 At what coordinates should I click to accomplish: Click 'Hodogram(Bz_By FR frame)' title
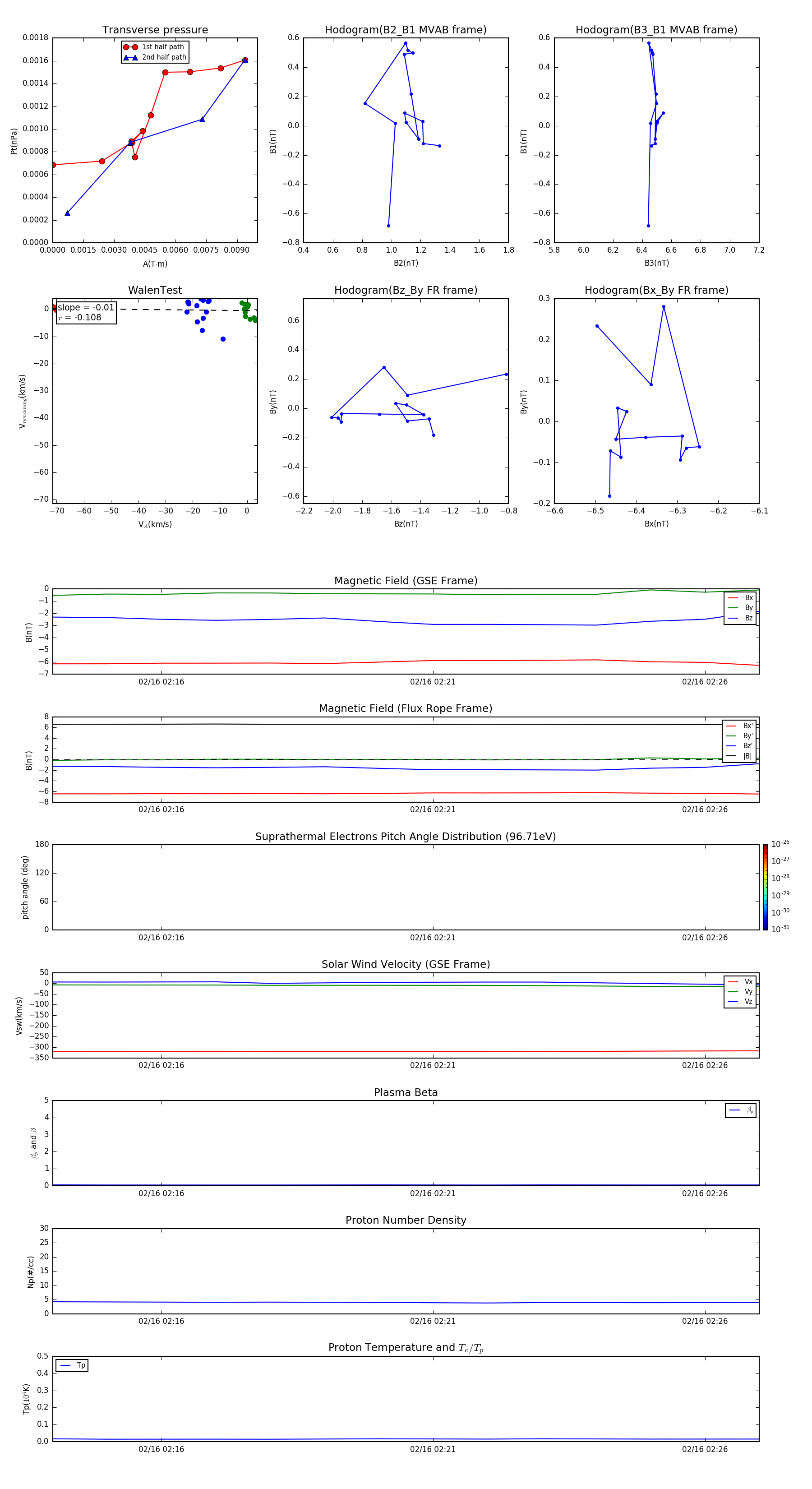click(x=406, y=290)
